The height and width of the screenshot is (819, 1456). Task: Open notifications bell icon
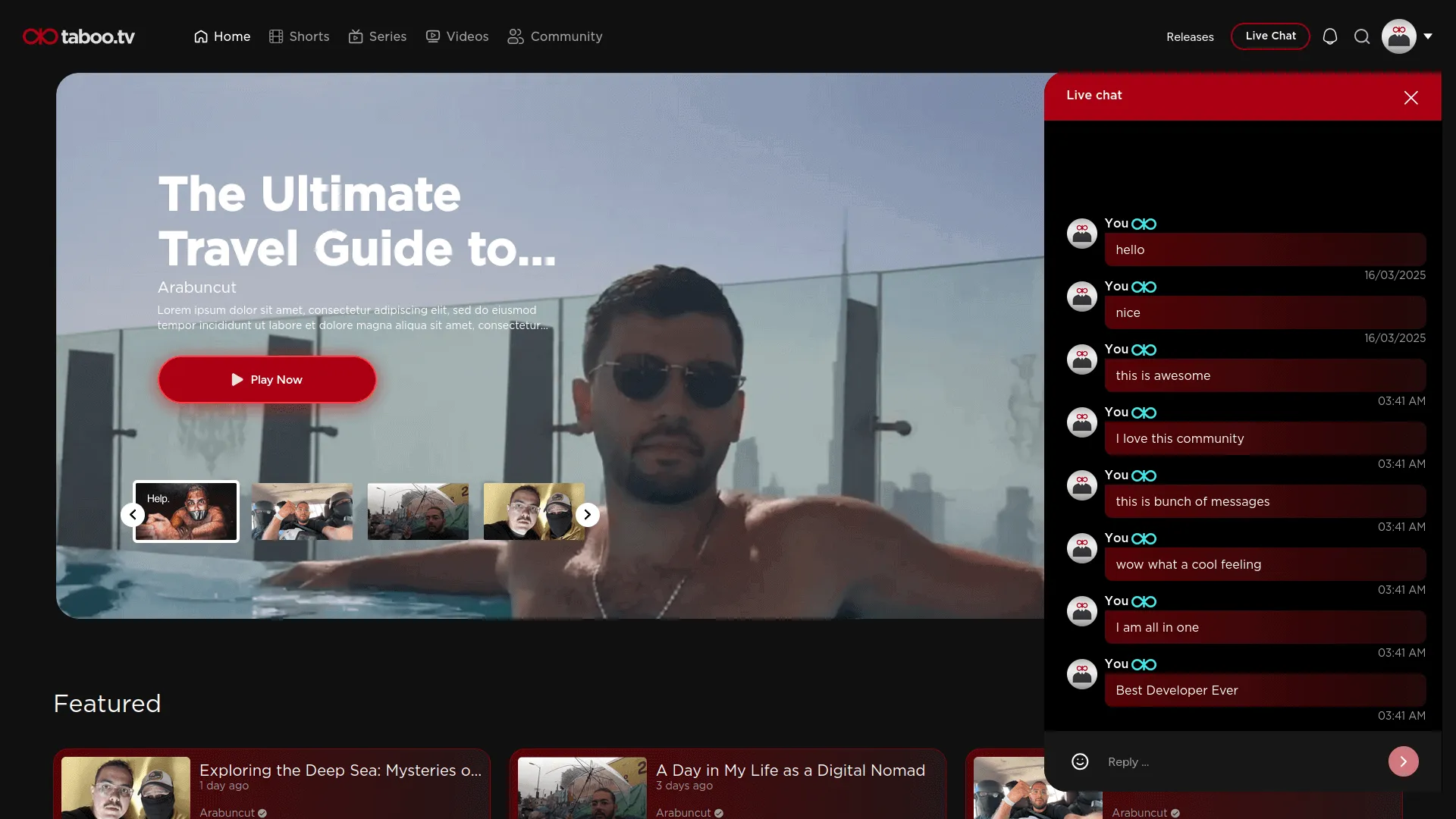click(1330, 36)
